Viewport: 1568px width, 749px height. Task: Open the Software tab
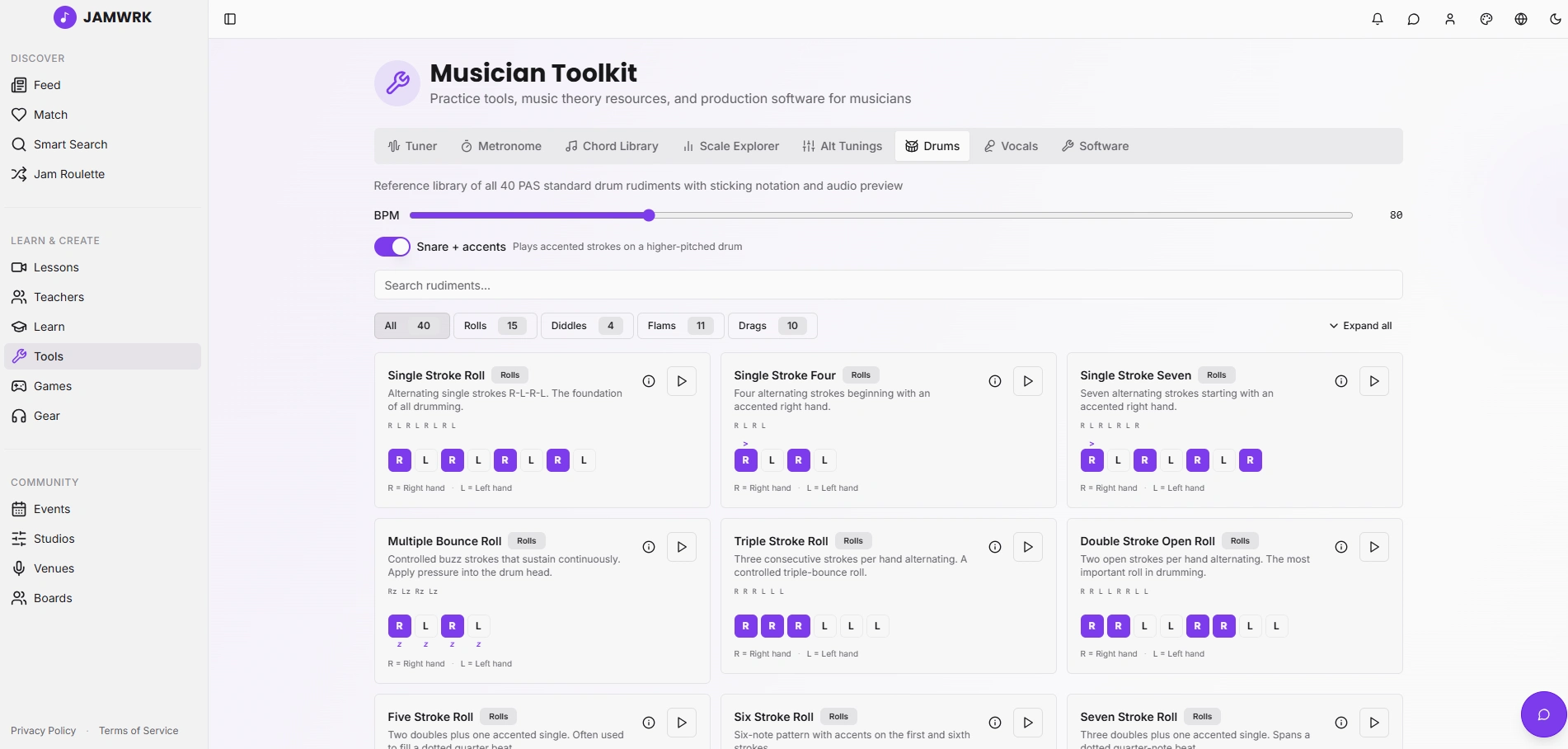(x=1096, y=146)
